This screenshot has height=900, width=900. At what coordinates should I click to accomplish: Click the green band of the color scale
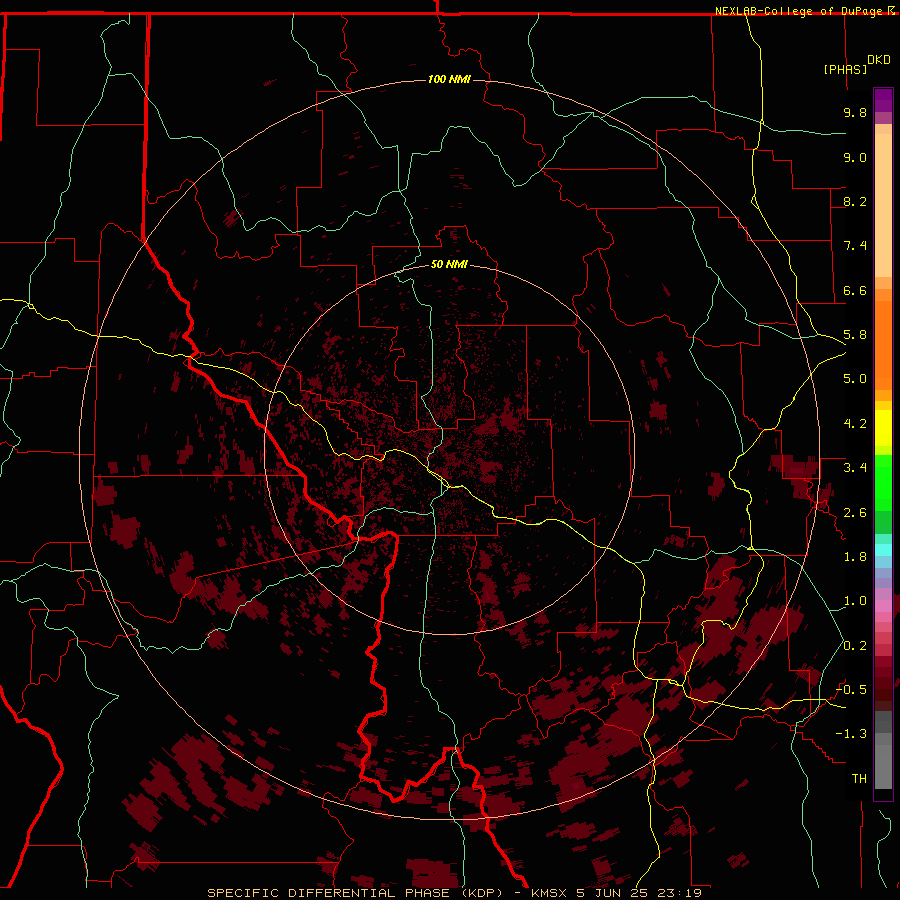point(883,484)
